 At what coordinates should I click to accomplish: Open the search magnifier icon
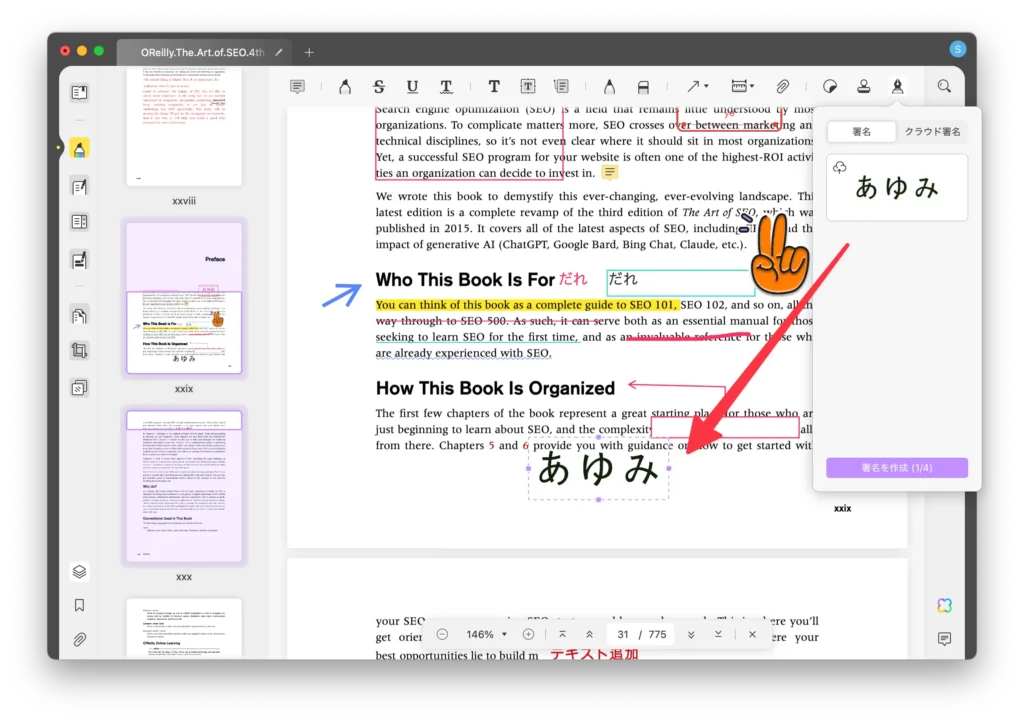[x=944, y=87]
